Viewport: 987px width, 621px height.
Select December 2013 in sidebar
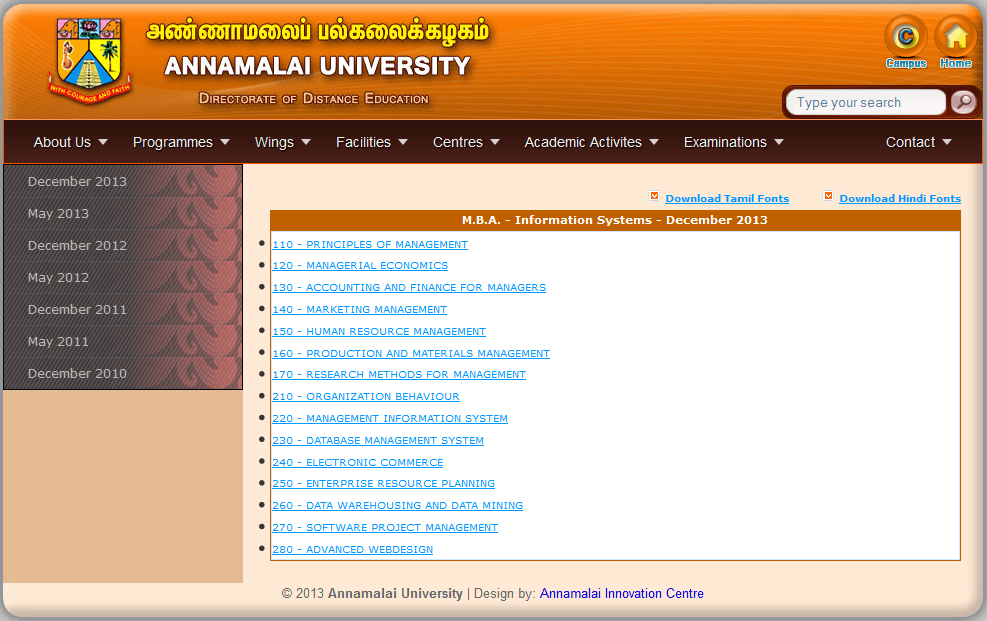pos(123,181)
